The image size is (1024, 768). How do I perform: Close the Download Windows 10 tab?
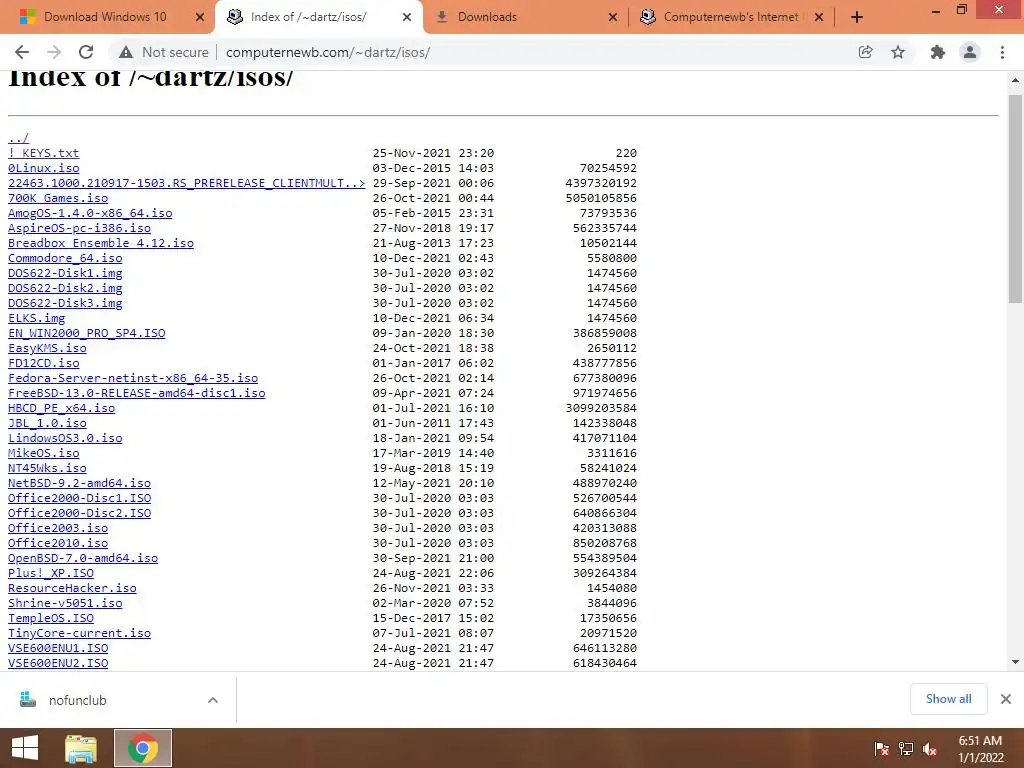(x=200, y=18)
